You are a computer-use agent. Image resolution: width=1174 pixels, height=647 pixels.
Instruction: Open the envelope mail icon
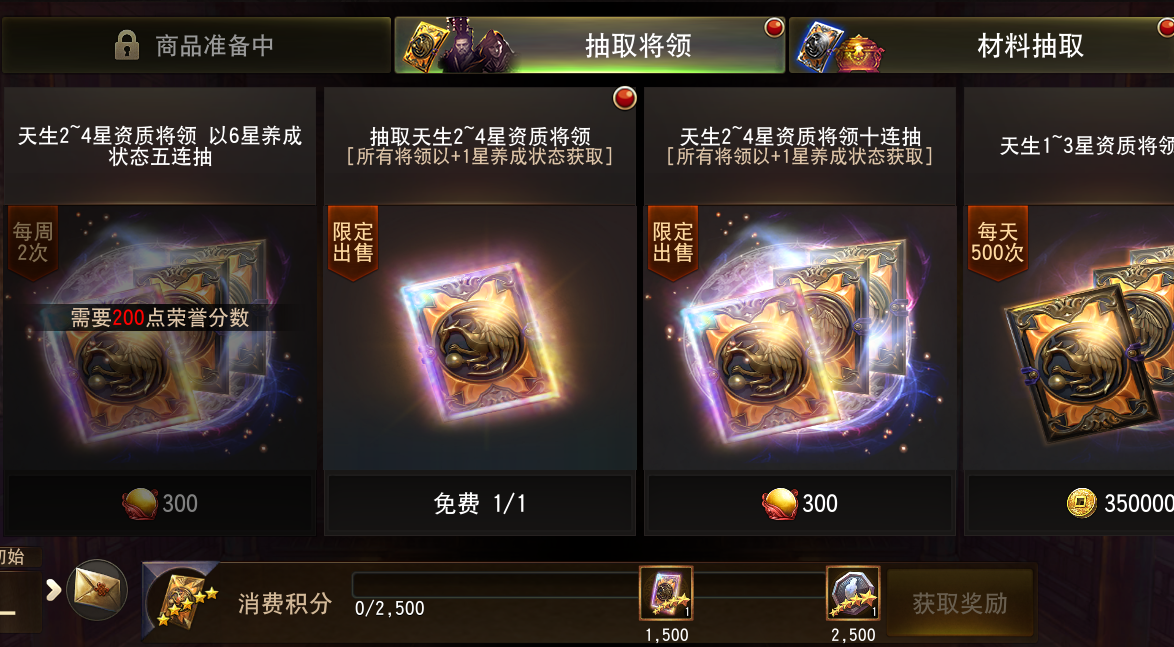pos(97,589)
